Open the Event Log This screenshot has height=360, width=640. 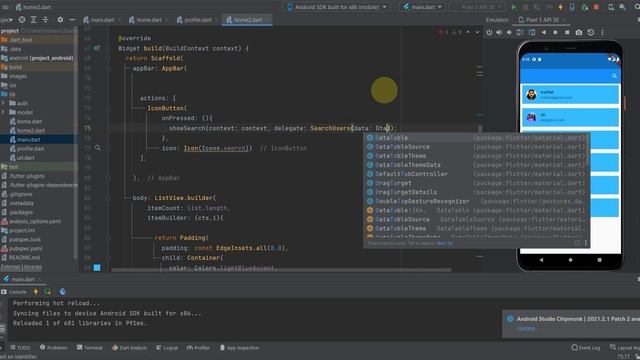point(586,348)
